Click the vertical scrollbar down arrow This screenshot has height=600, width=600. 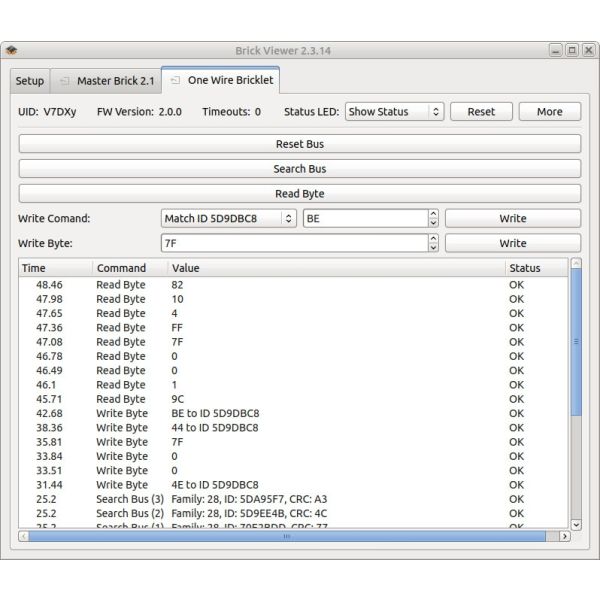click(x=576, y=525)
